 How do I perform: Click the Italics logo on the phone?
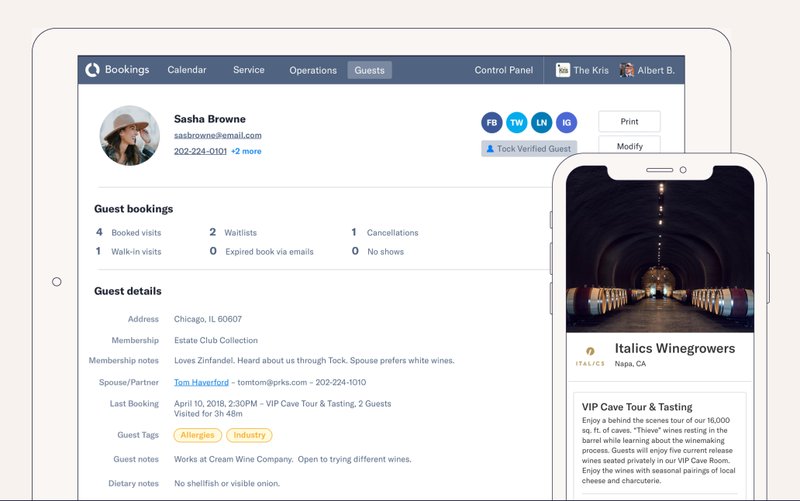coord(590,356)
